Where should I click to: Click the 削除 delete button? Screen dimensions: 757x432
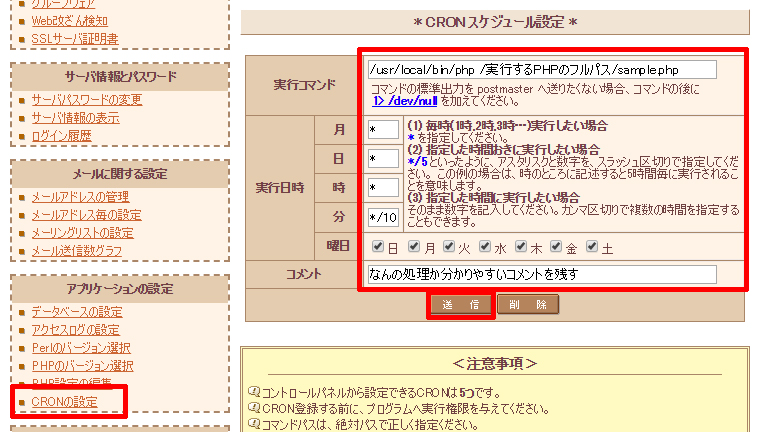(x=527, y=304)
